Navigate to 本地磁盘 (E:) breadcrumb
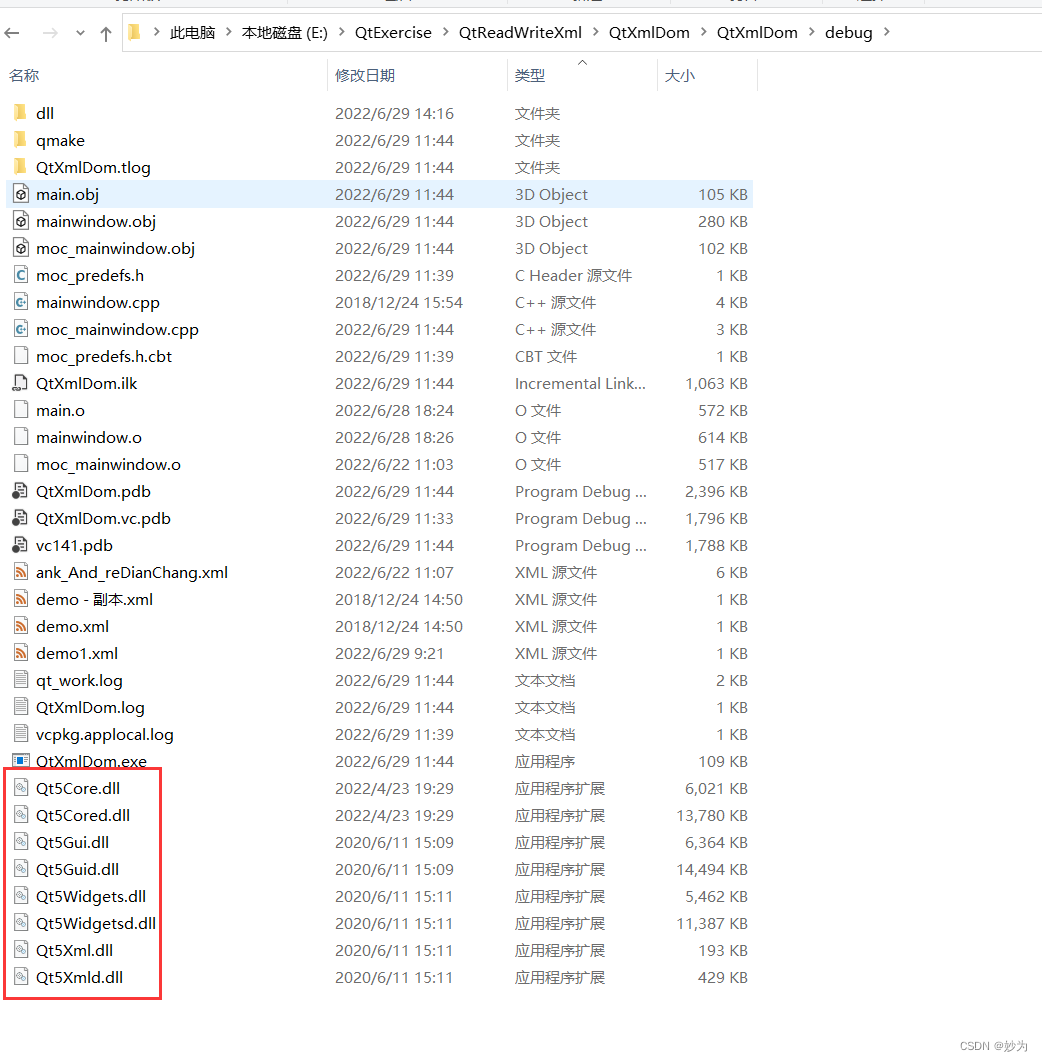1042x1061 pixels. click(285, 32)
